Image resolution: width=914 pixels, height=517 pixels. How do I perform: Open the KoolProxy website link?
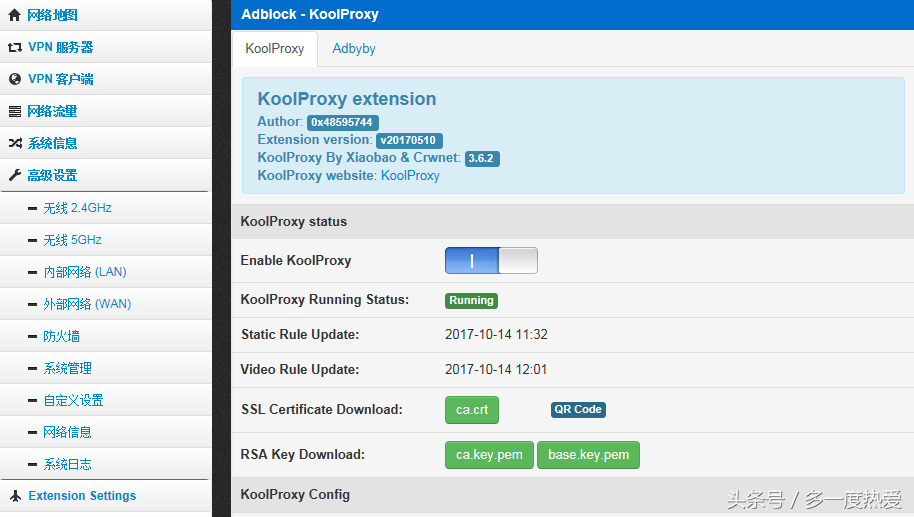pyautogui.click(x=410, y=175)
